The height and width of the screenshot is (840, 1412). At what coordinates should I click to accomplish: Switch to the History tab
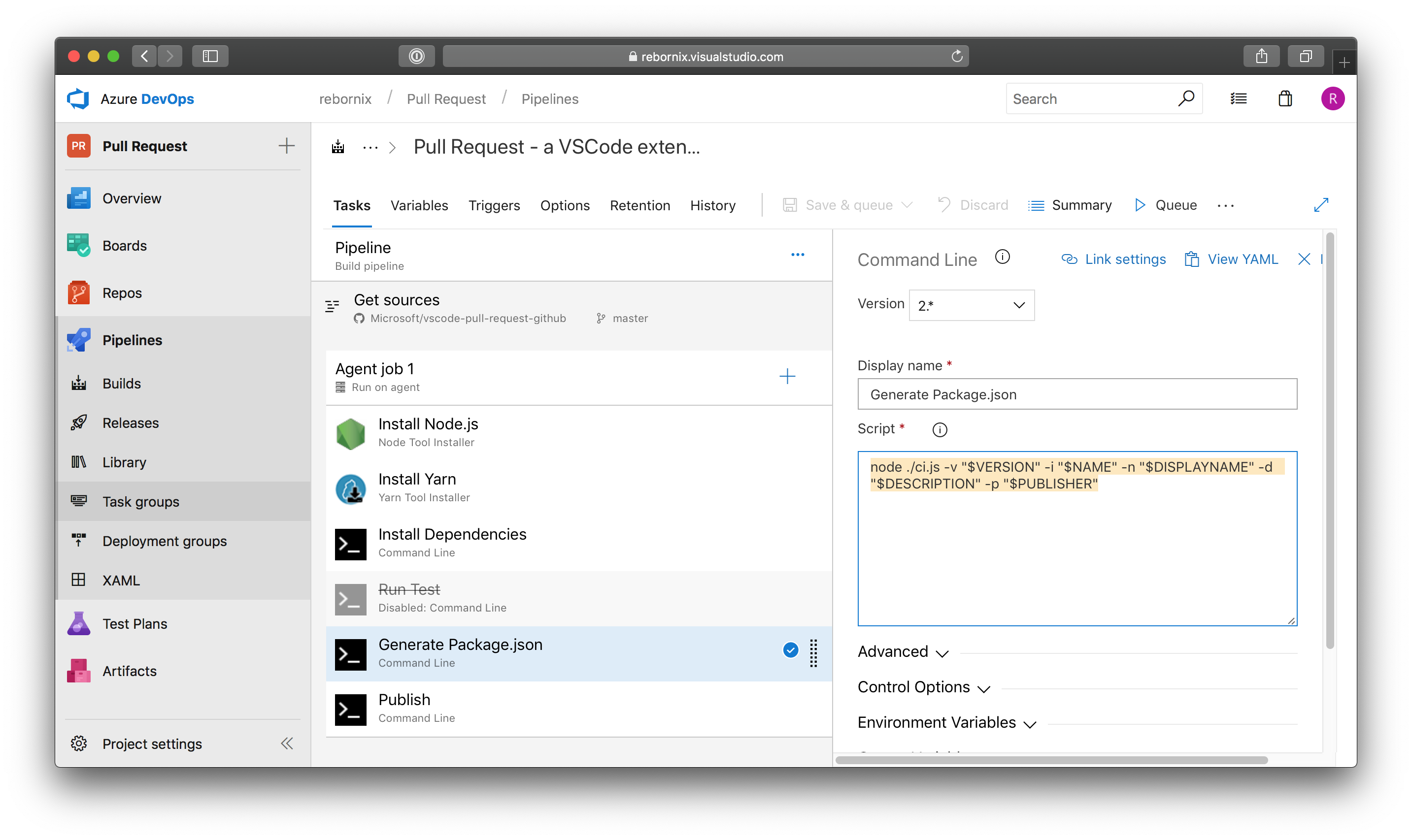pos(712,205)
